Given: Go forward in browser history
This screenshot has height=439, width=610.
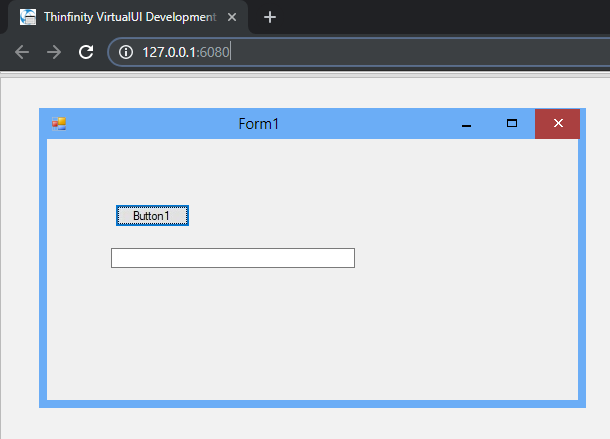Looking at the screenshot, I should click(54, 52).
